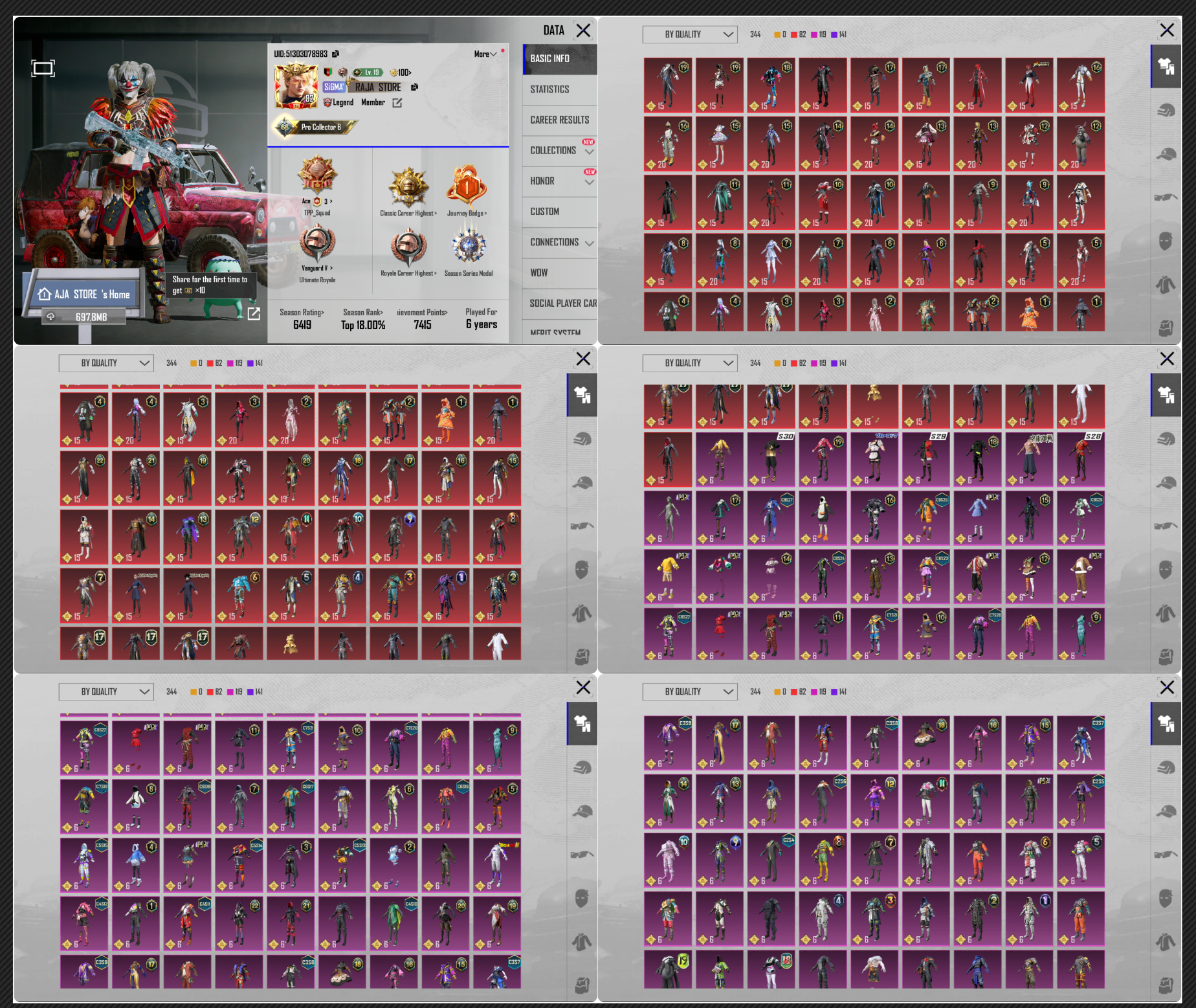Select the outfit tagged S29

(926, 460)
